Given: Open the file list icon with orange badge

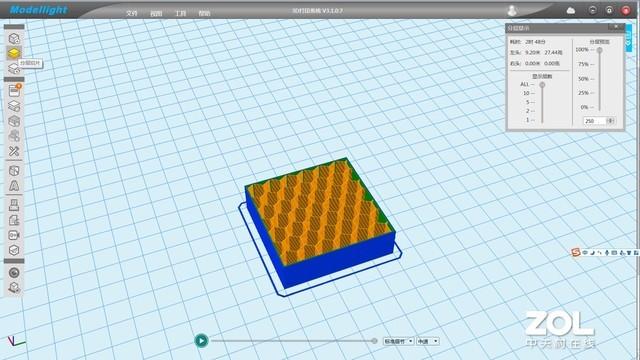Looking at the screenshot, I should (14, 90).
